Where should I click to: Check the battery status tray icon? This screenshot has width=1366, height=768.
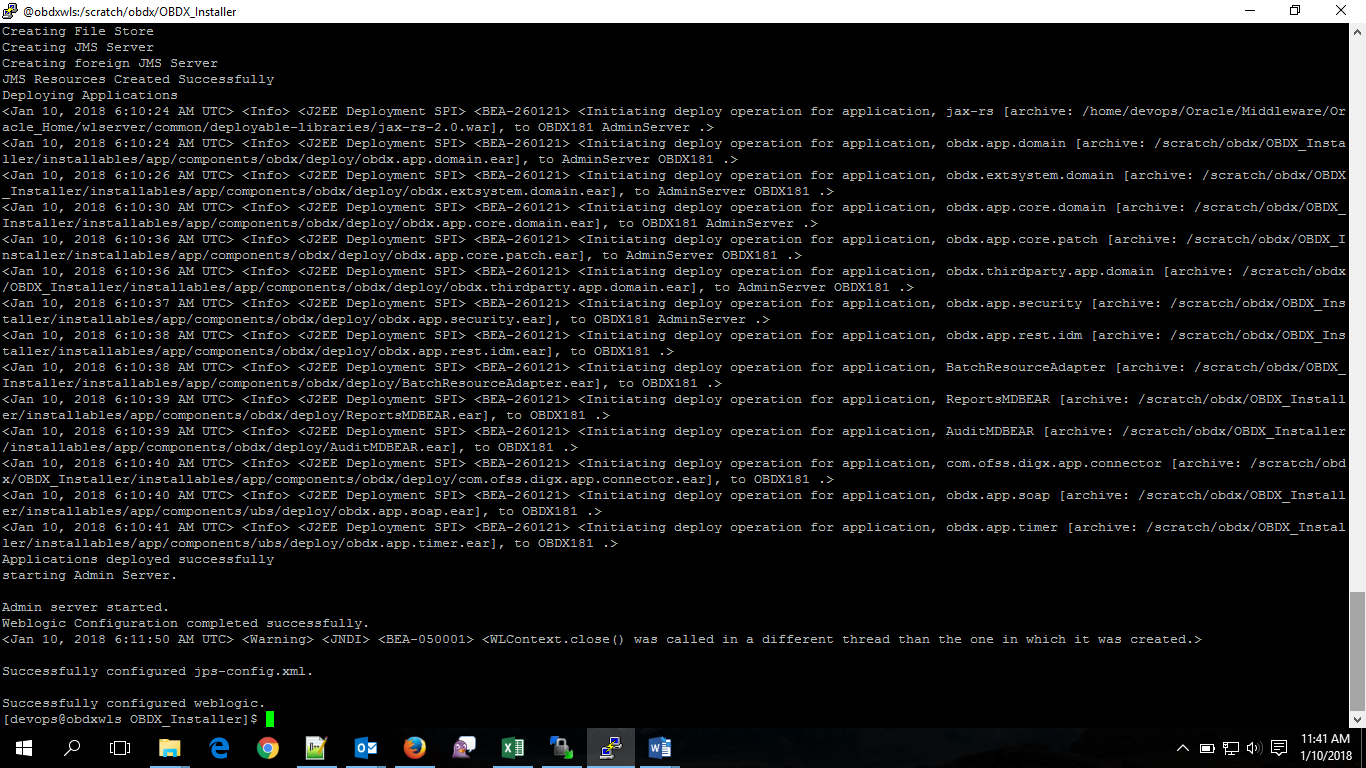tap(1207, 748)
